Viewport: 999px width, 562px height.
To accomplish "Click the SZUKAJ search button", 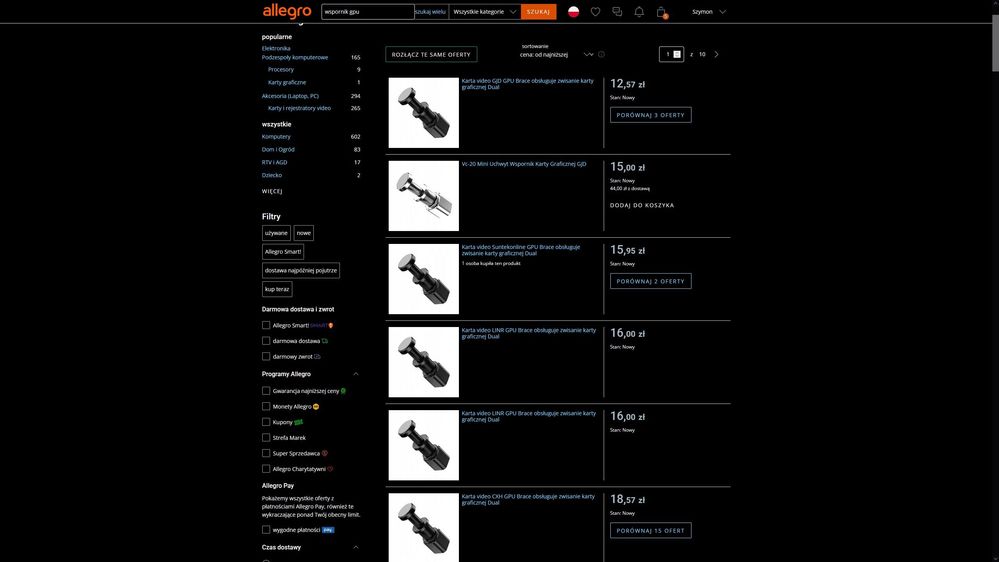I will click(x=538, y=11).
